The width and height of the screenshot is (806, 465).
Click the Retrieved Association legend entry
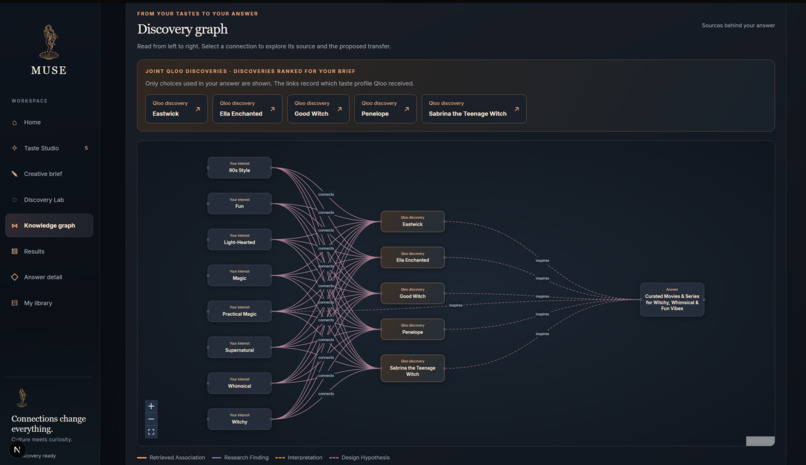click(x=171, y=457)
